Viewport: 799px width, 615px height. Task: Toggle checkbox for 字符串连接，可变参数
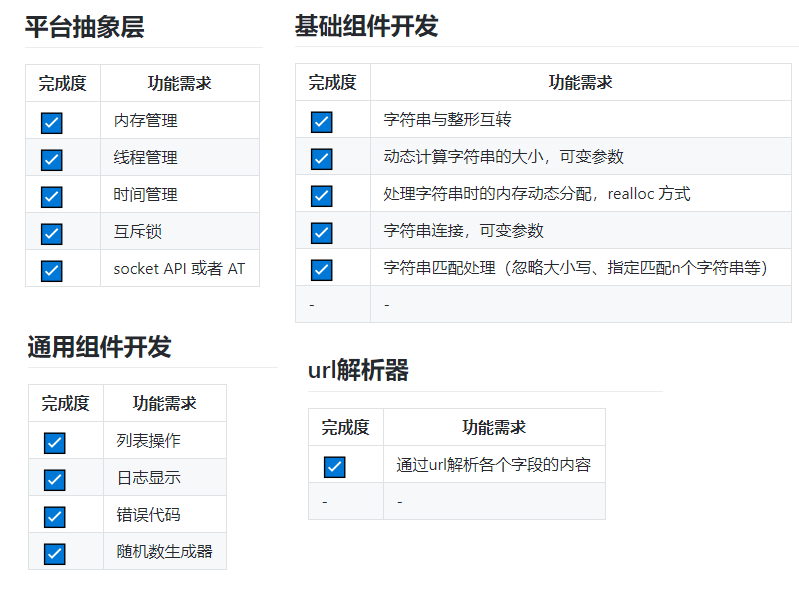[322, 233]
